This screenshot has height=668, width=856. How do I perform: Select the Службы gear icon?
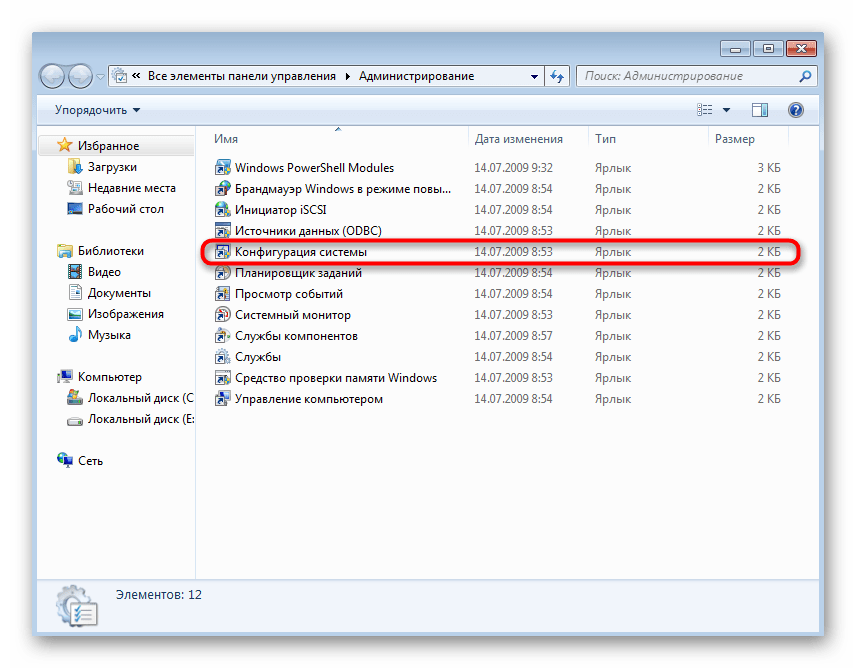coord(223,357)
